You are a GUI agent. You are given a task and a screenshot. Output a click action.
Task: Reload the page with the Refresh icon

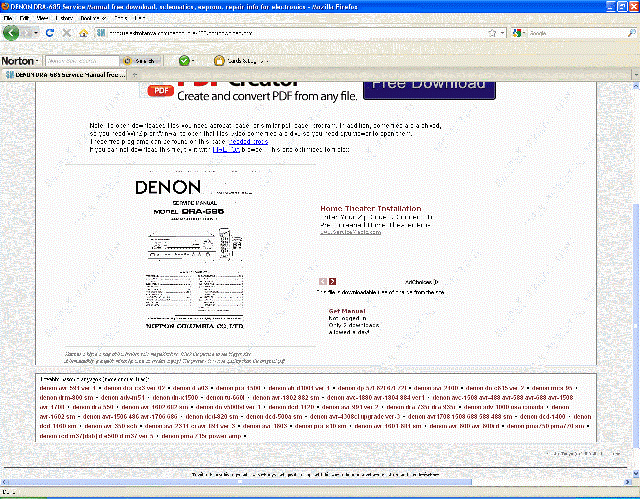click(50, 33)
